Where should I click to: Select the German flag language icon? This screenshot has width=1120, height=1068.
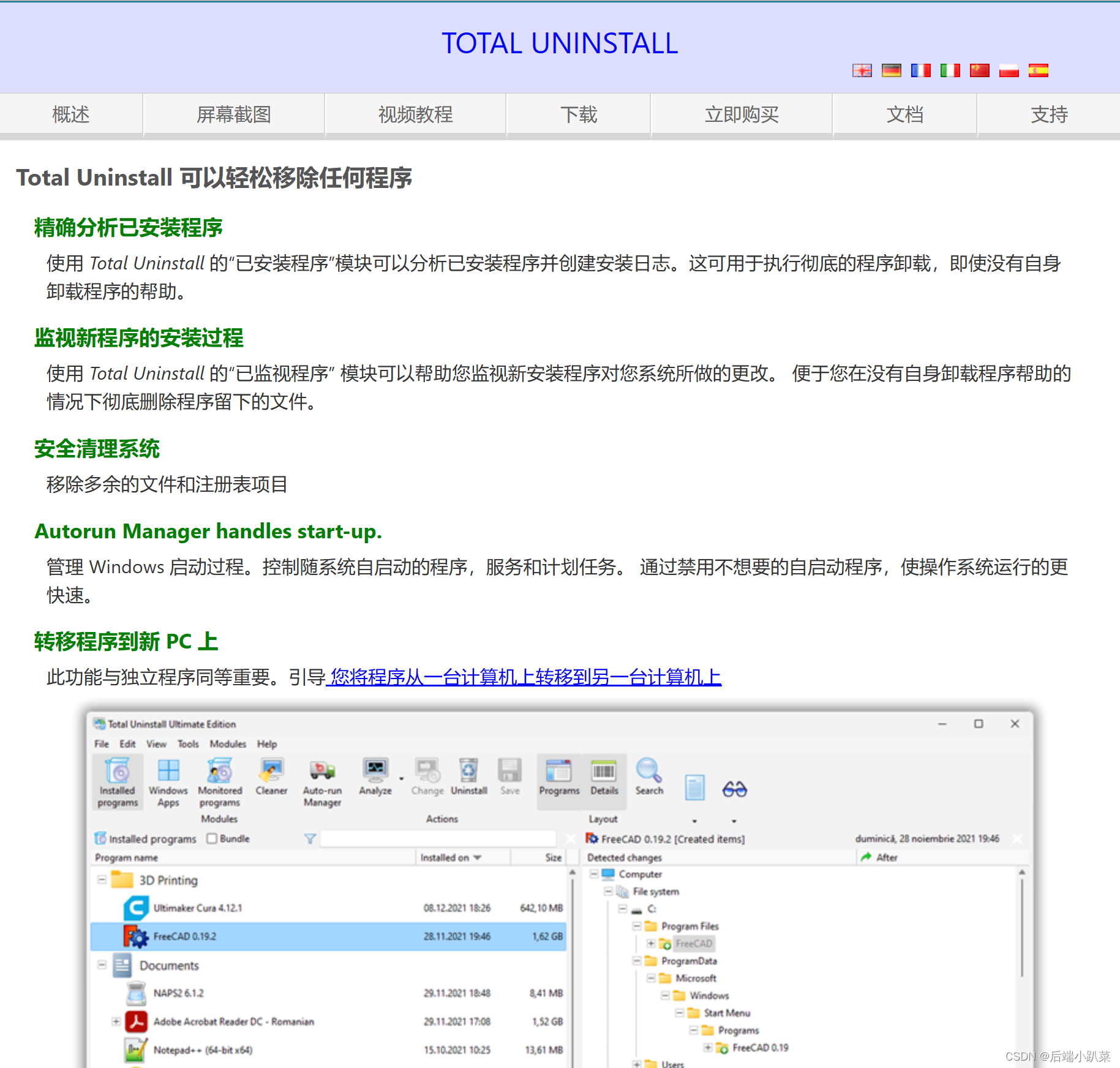pyautogui.click(x=892, y=70)
